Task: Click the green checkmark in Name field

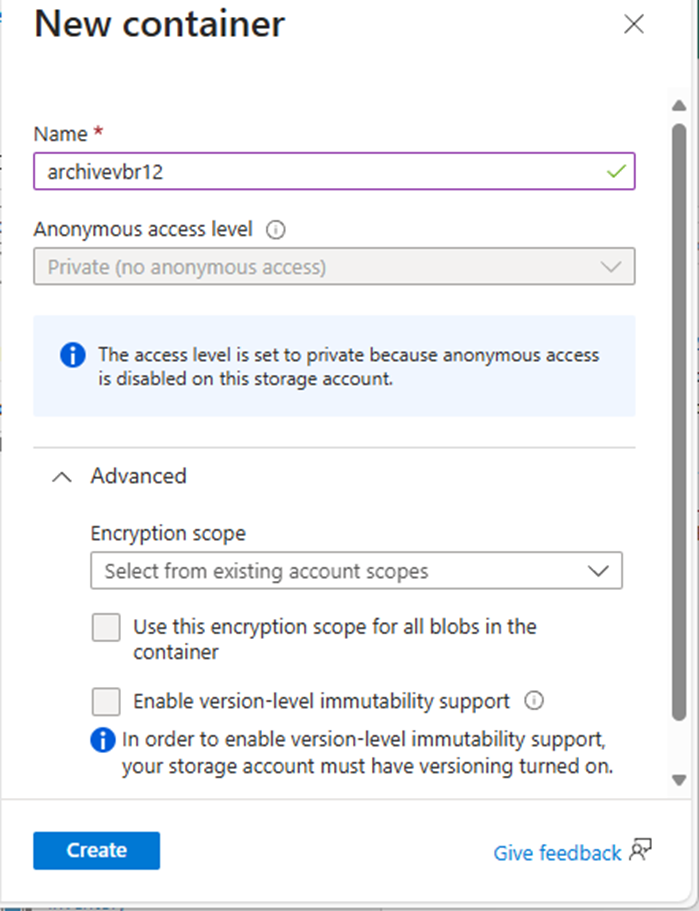Action: (616, 171)
